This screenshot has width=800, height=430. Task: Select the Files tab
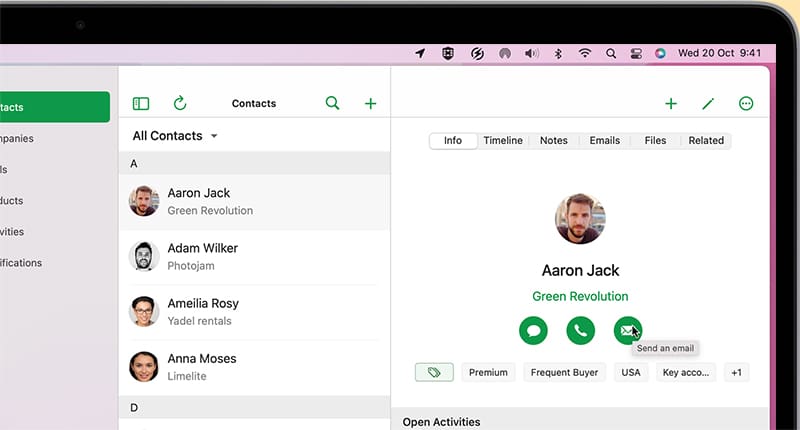(655, 141)
